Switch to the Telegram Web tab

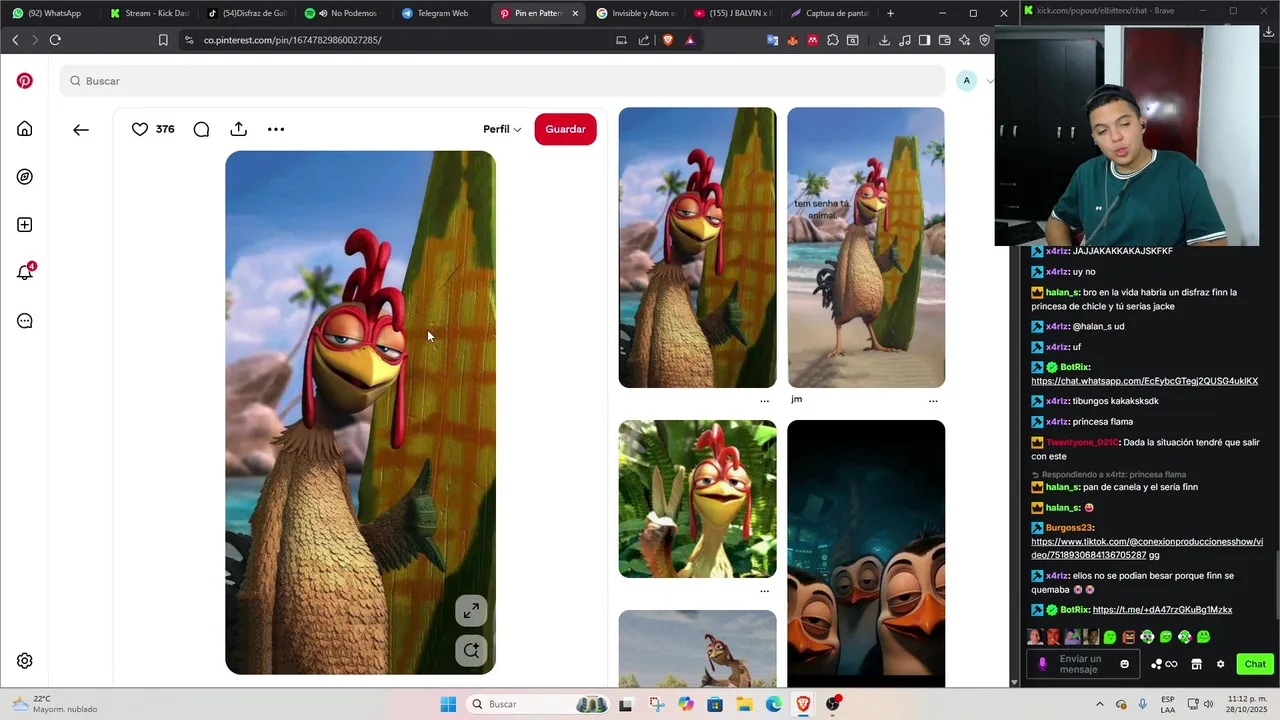[441, 13]
